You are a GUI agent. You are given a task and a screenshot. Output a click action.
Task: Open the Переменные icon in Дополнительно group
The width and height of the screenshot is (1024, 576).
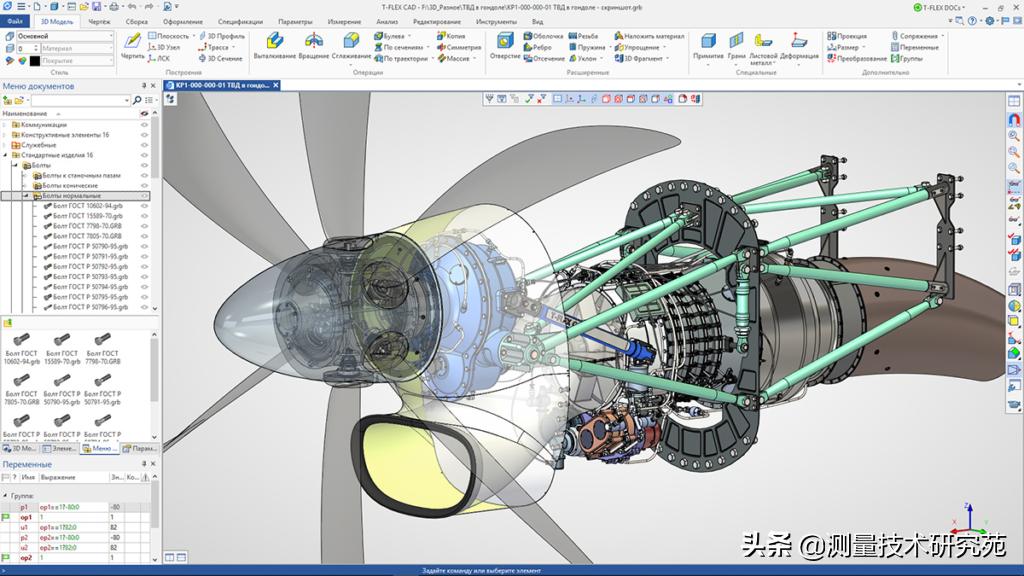[895, 47]
